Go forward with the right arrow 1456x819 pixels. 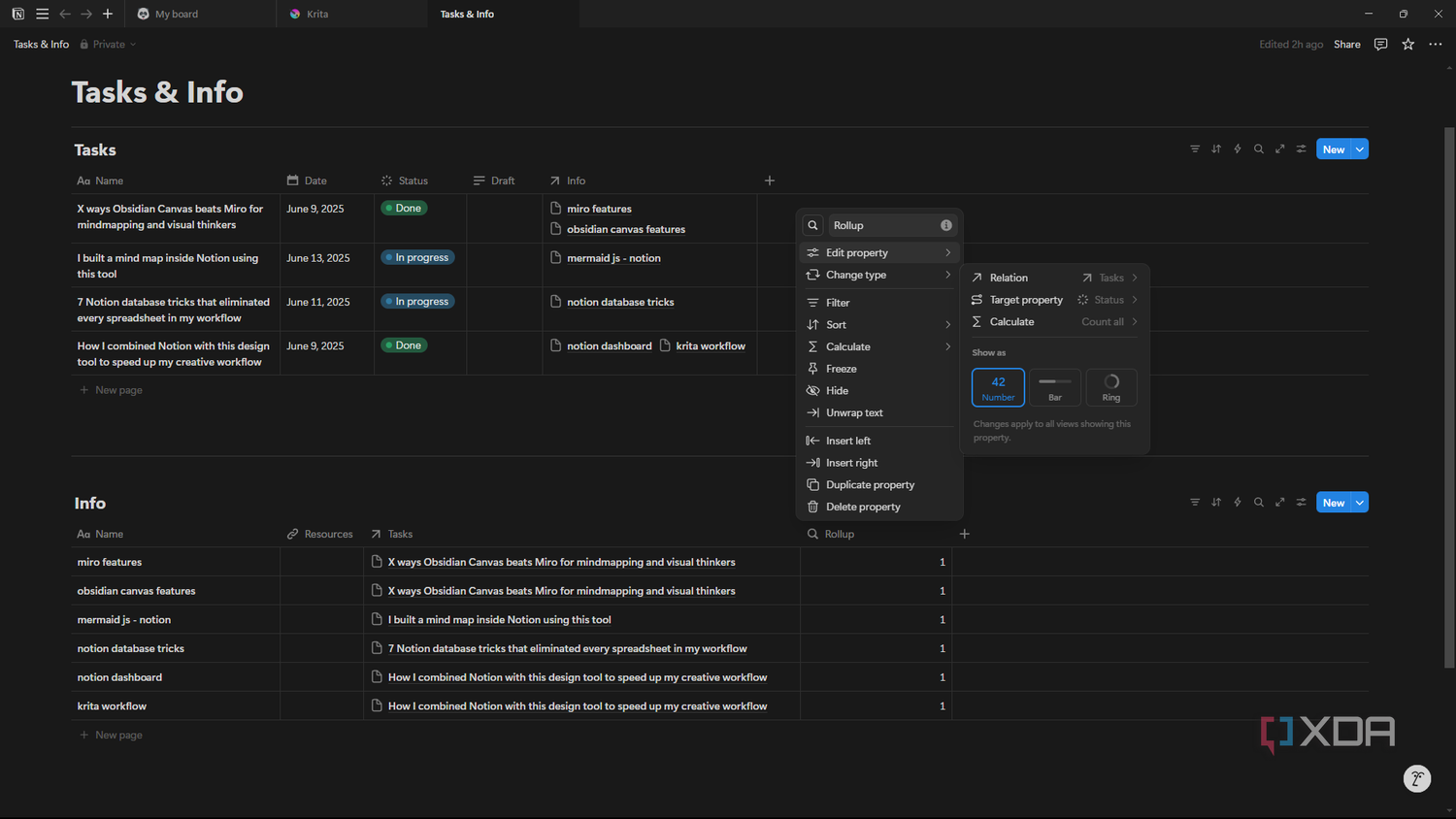(86, 14)
